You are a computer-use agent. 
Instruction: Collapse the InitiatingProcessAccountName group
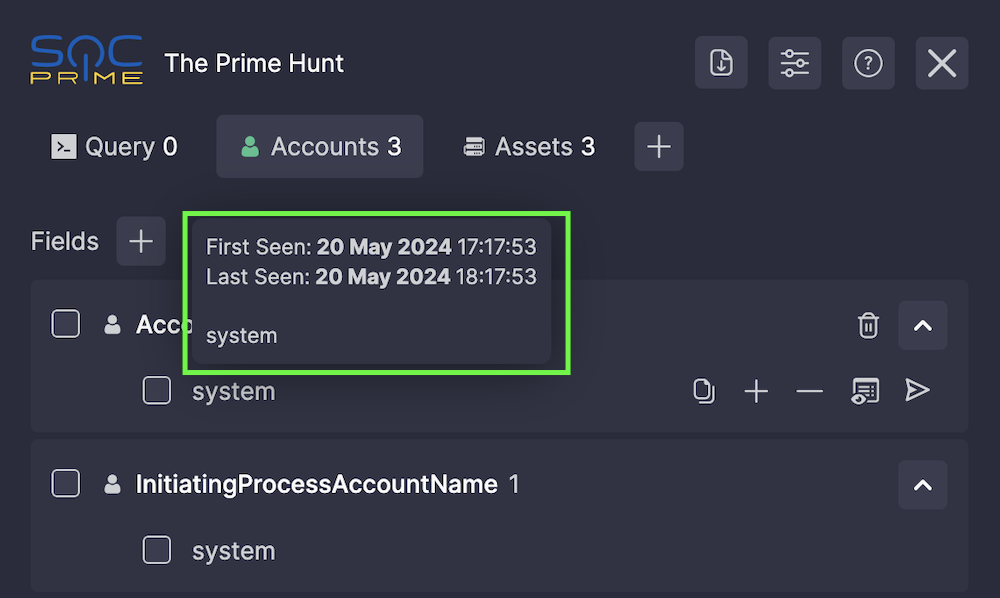coord(922,485)
